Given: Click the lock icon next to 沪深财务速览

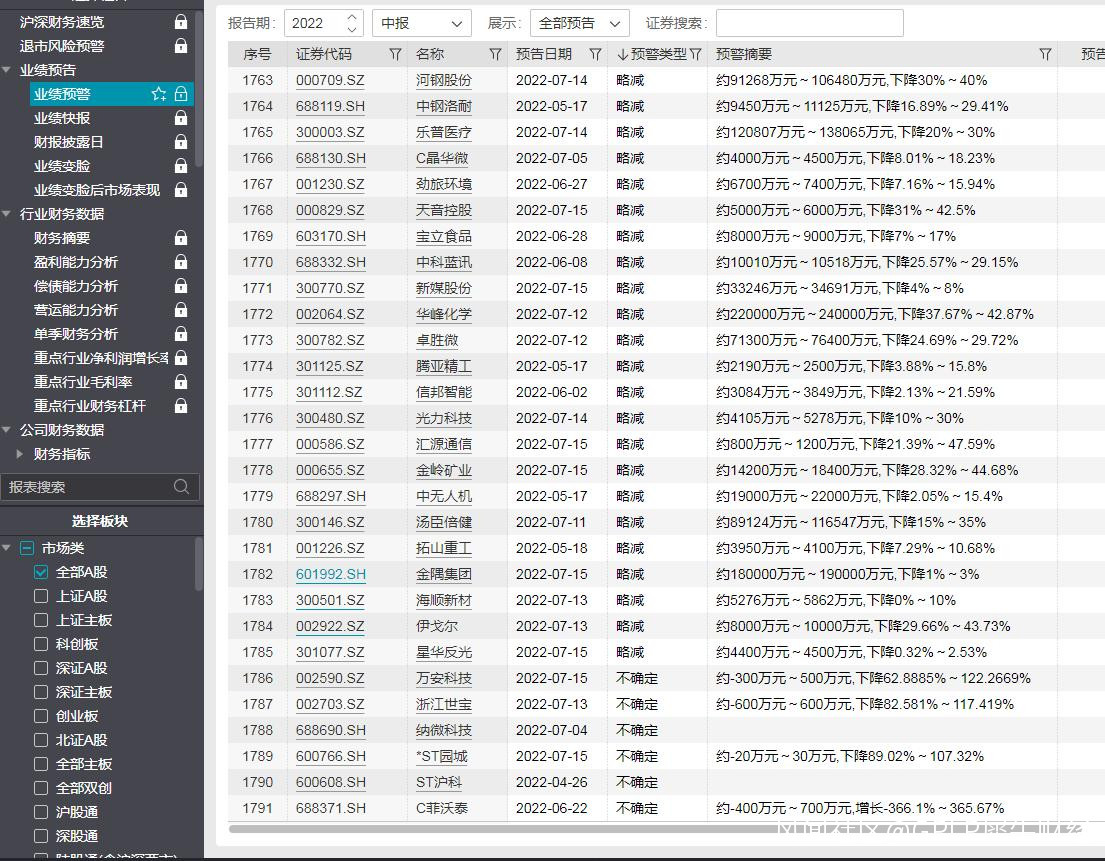Looking at the screenshot, I should click(181, 22).
